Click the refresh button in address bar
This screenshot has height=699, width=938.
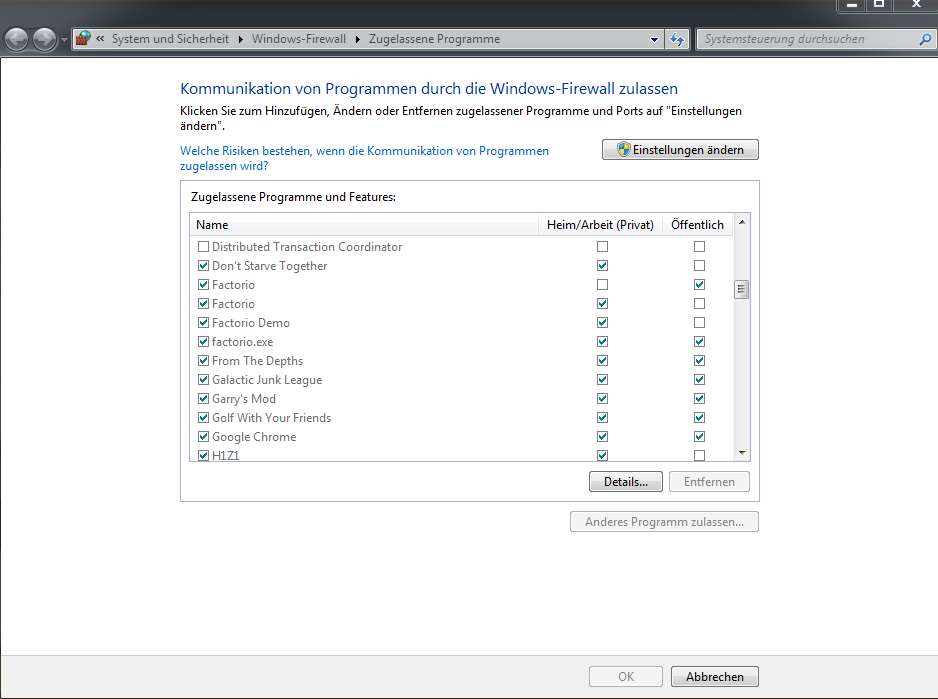tap(677, 39)
